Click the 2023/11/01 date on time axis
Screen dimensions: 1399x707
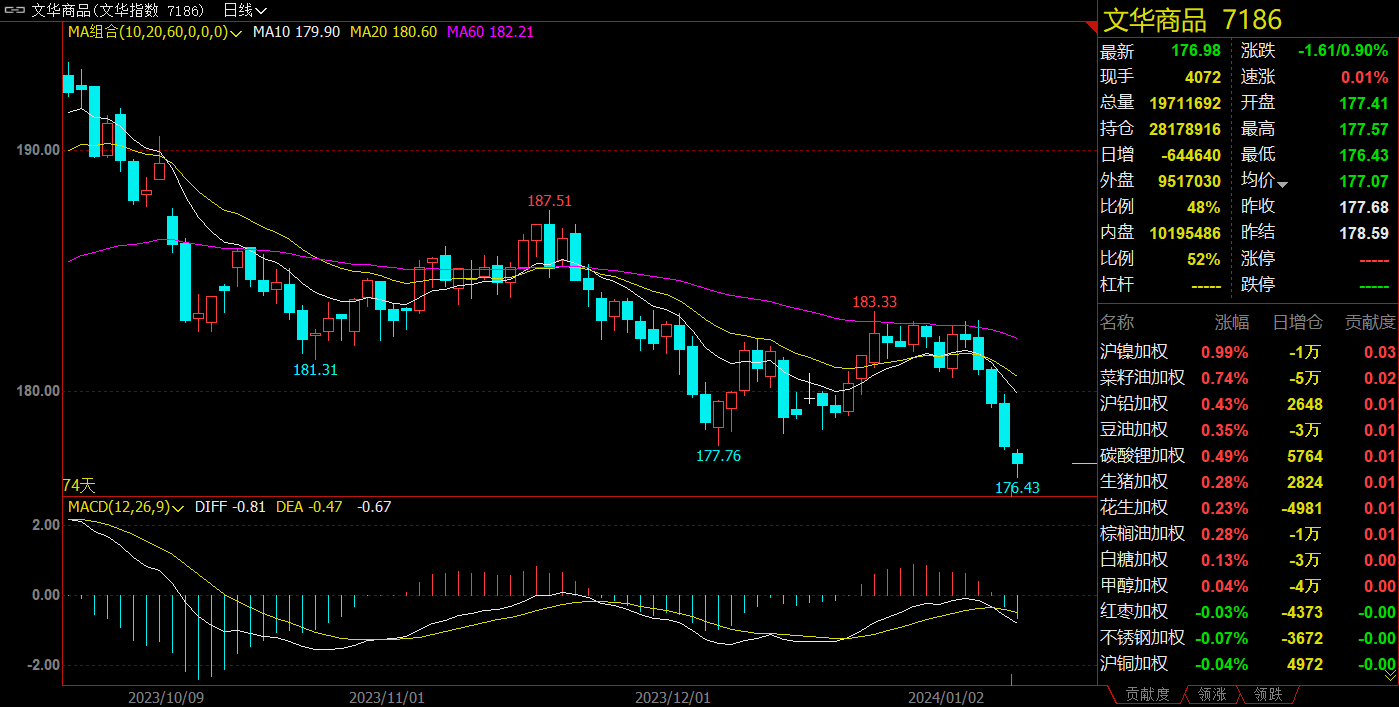click(389, 696)
